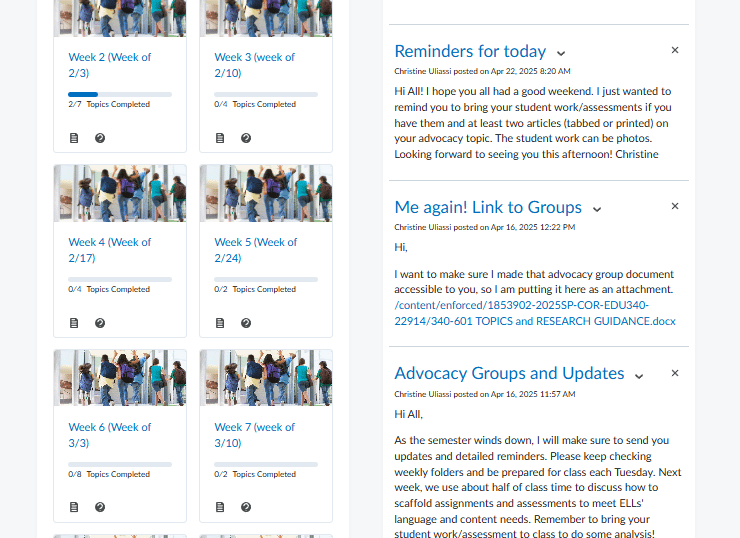Click quiz question icon in Week 4 card
Viewport: 740px width, 538px height.
[100, 323]
